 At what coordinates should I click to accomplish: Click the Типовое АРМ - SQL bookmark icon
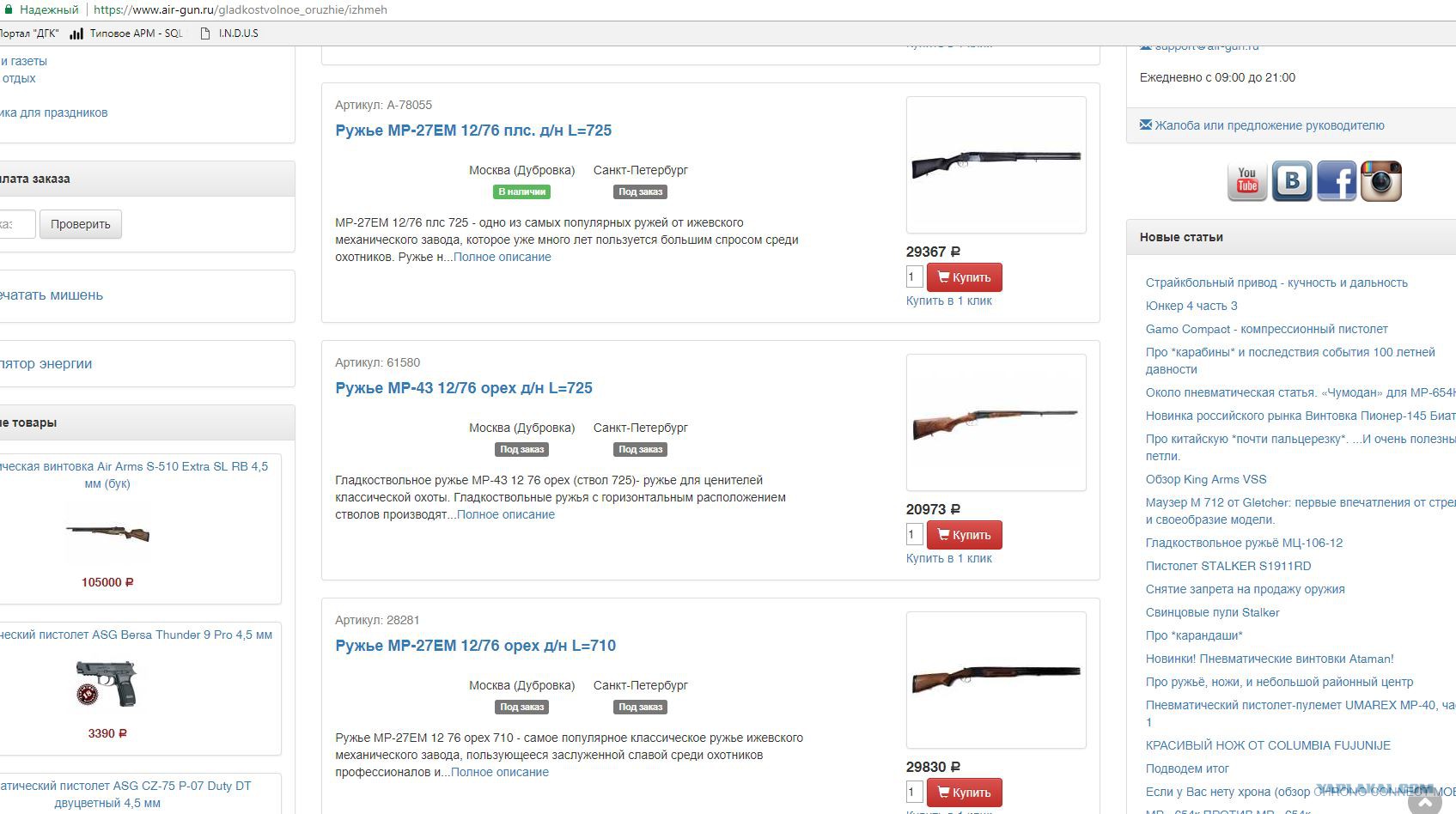[76, 33]
